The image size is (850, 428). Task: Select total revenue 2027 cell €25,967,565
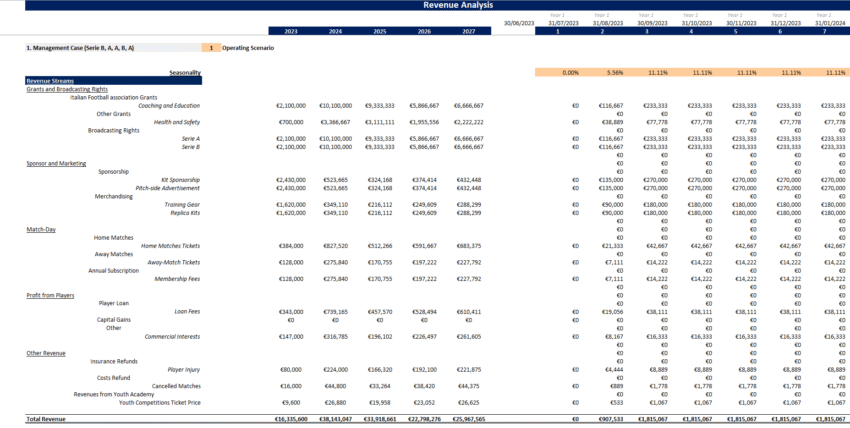pyautogui.click(x=468, y=419)
